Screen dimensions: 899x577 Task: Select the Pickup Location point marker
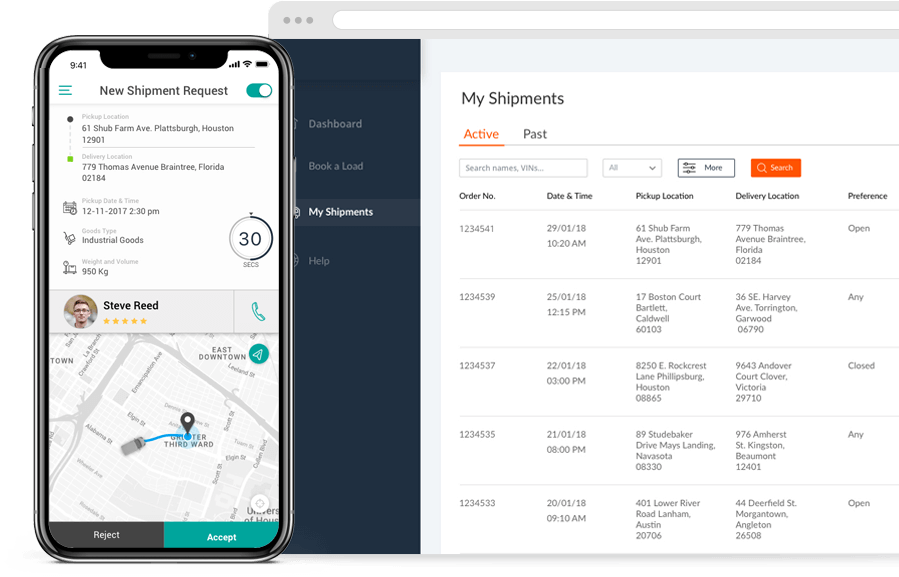(x=68, y=117)
